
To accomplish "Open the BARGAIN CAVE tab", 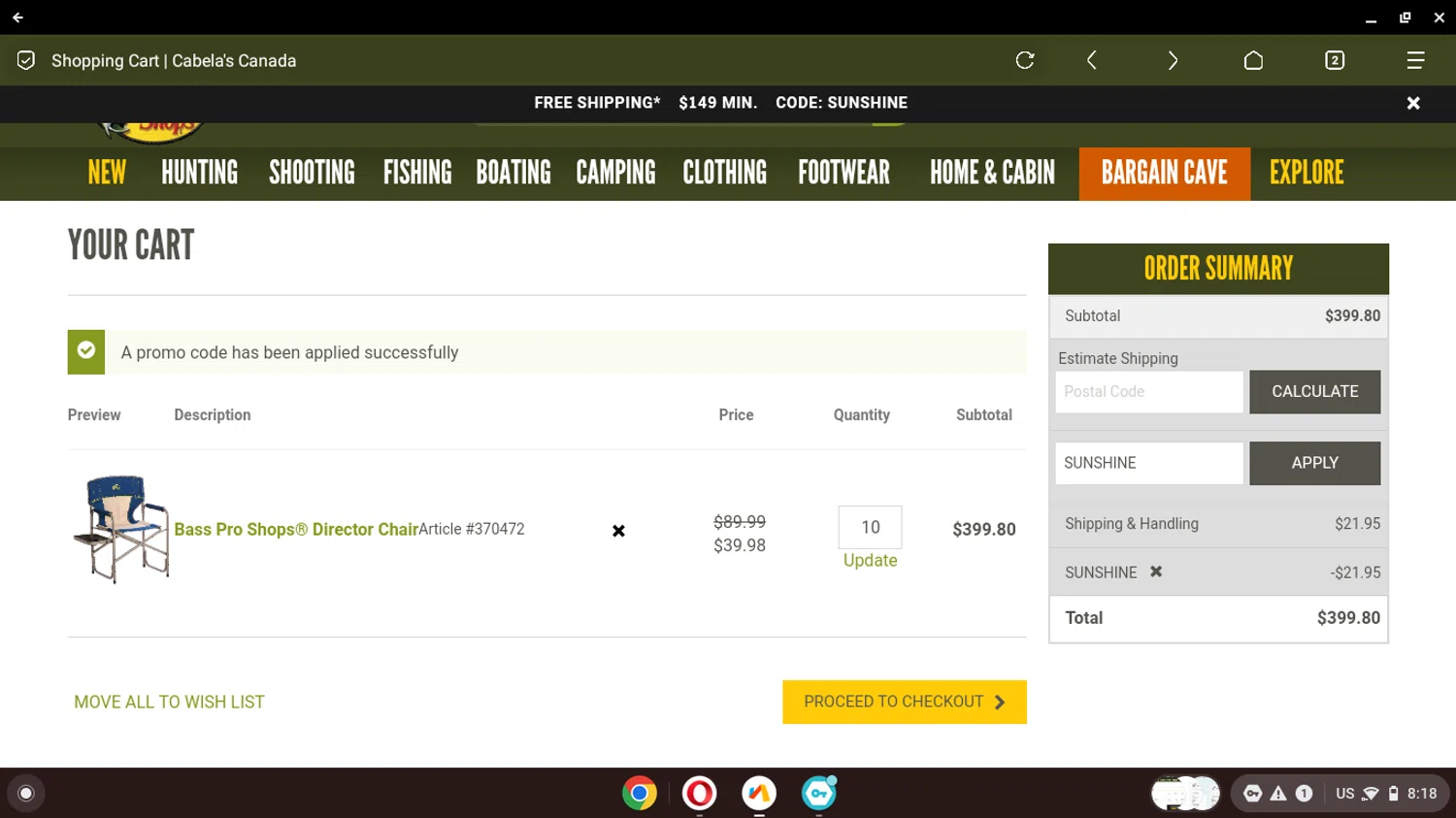I will (1165, 174).
